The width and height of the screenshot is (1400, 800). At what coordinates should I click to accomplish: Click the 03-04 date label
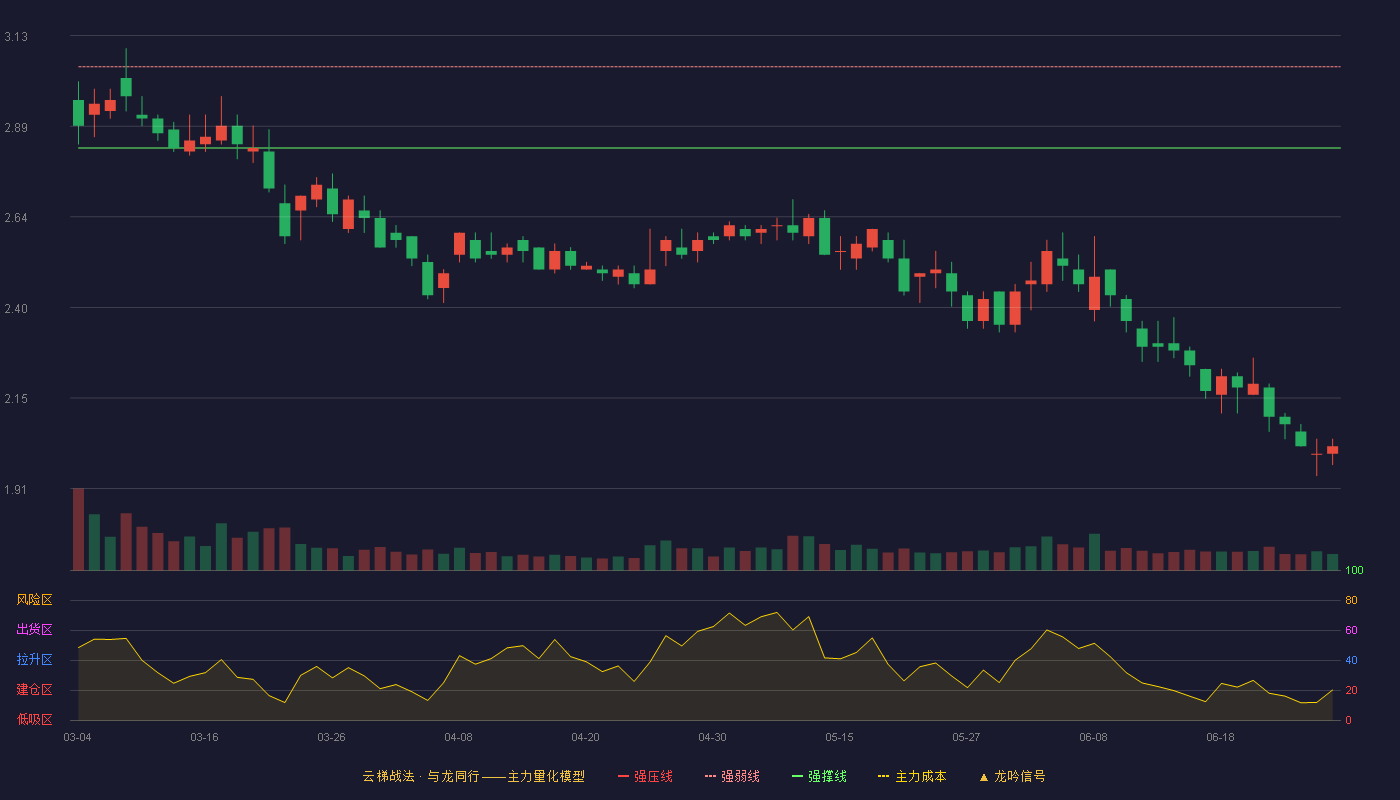coord(77,737)
